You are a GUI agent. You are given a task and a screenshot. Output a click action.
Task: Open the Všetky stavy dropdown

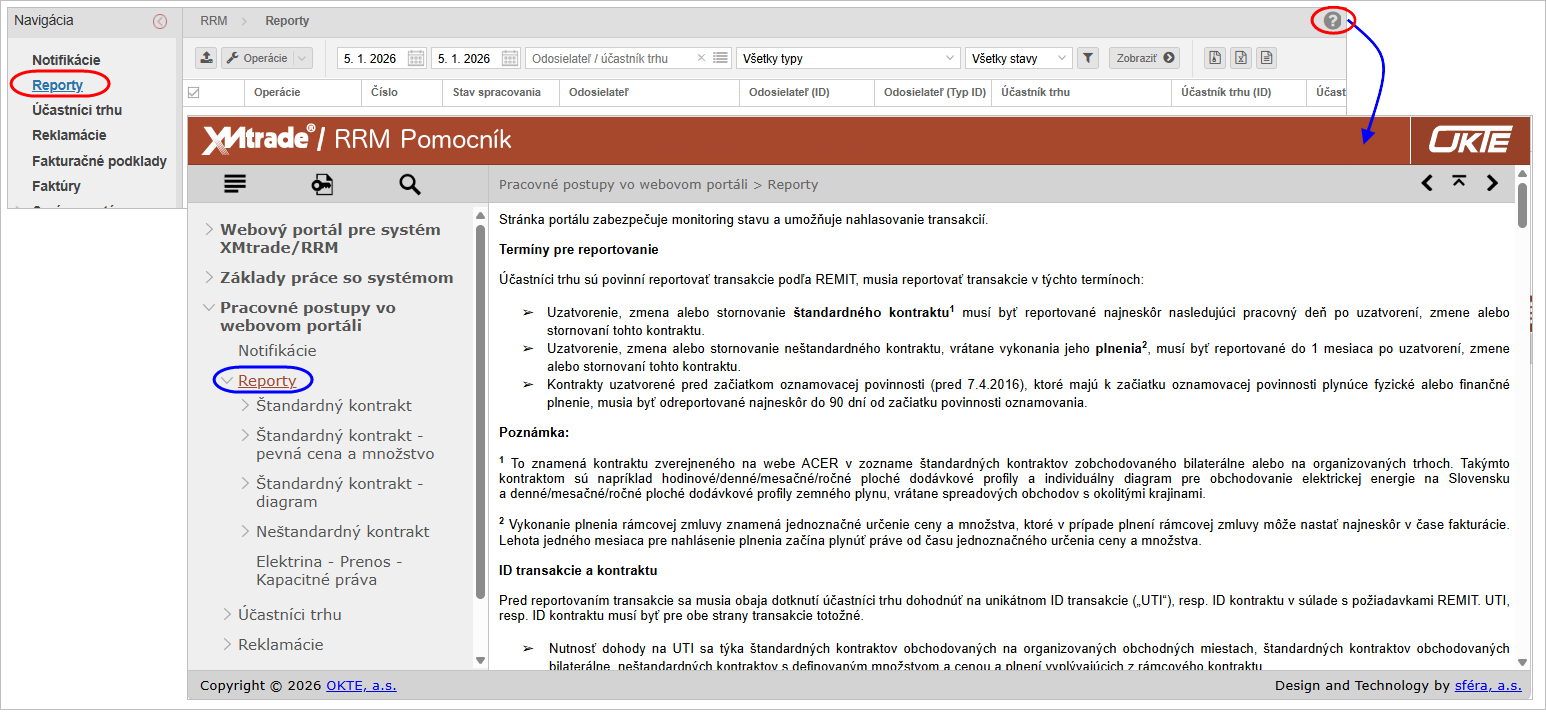tap(1018, 58)
